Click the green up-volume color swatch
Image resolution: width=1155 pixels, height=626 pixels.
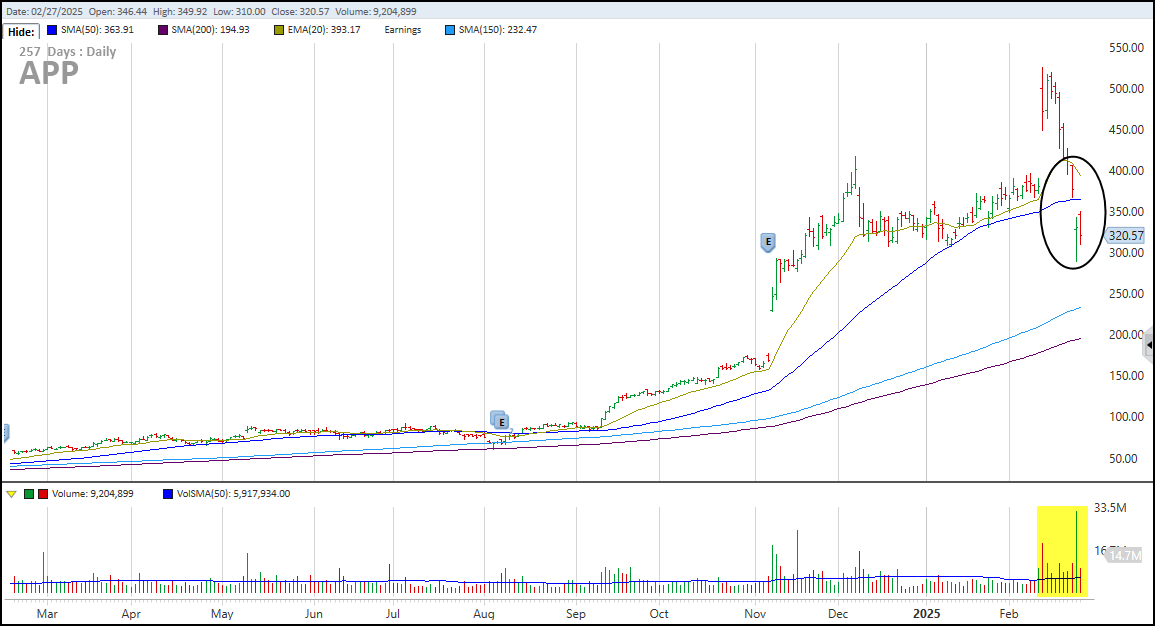point(29,494)
